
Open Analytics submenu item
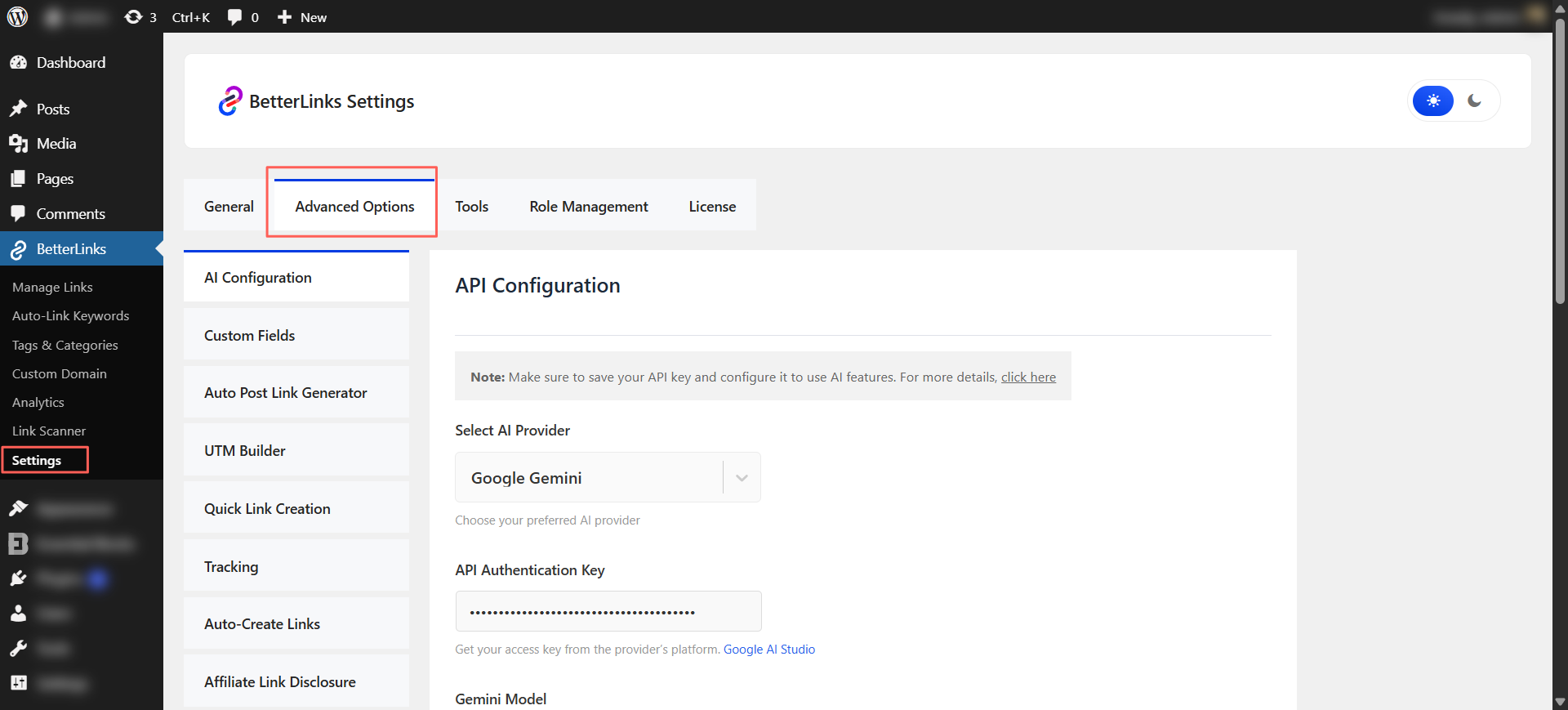tap(38, 403)
